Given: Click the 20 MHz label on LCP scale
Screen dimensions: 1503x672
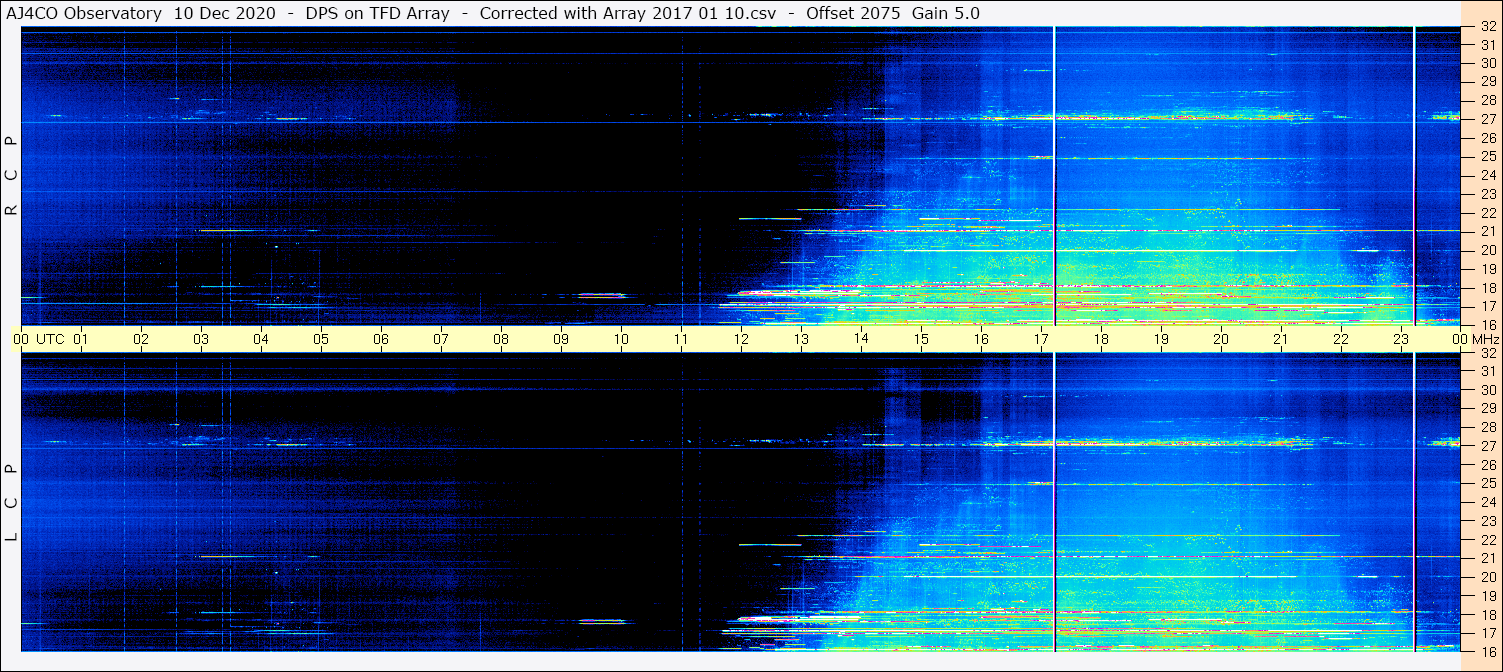Looking at the screenshot, I should (1487, 577).
